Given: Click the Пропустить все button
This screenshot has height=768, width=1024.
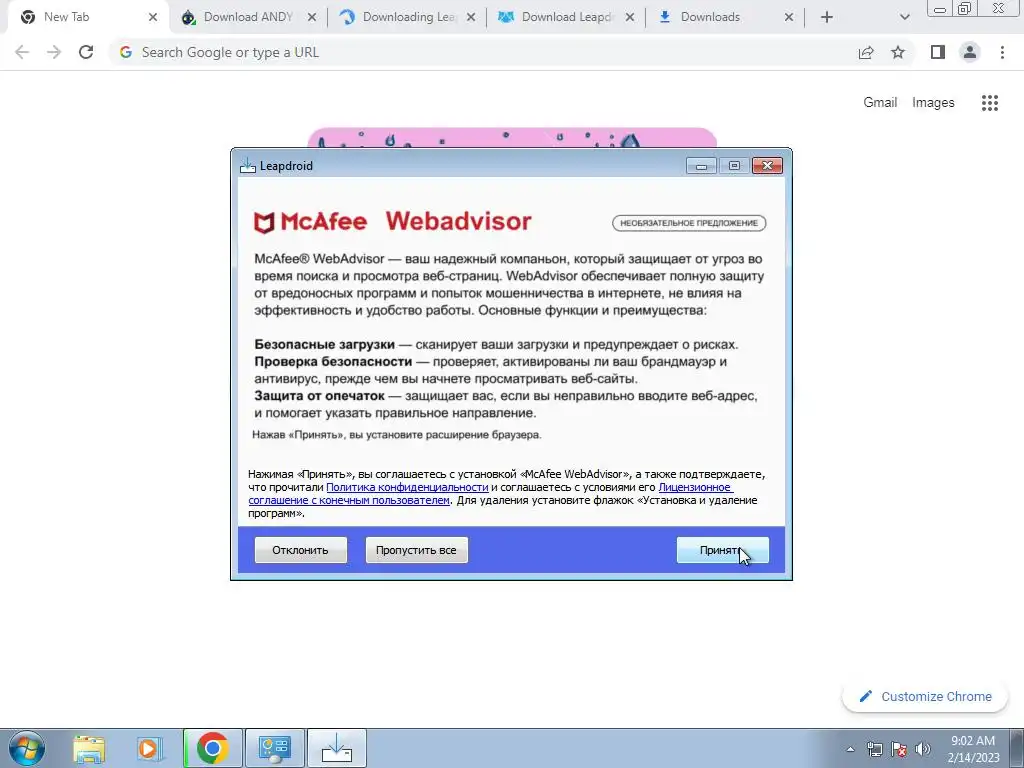Looking at the screenshot, I should click(416, 550).
